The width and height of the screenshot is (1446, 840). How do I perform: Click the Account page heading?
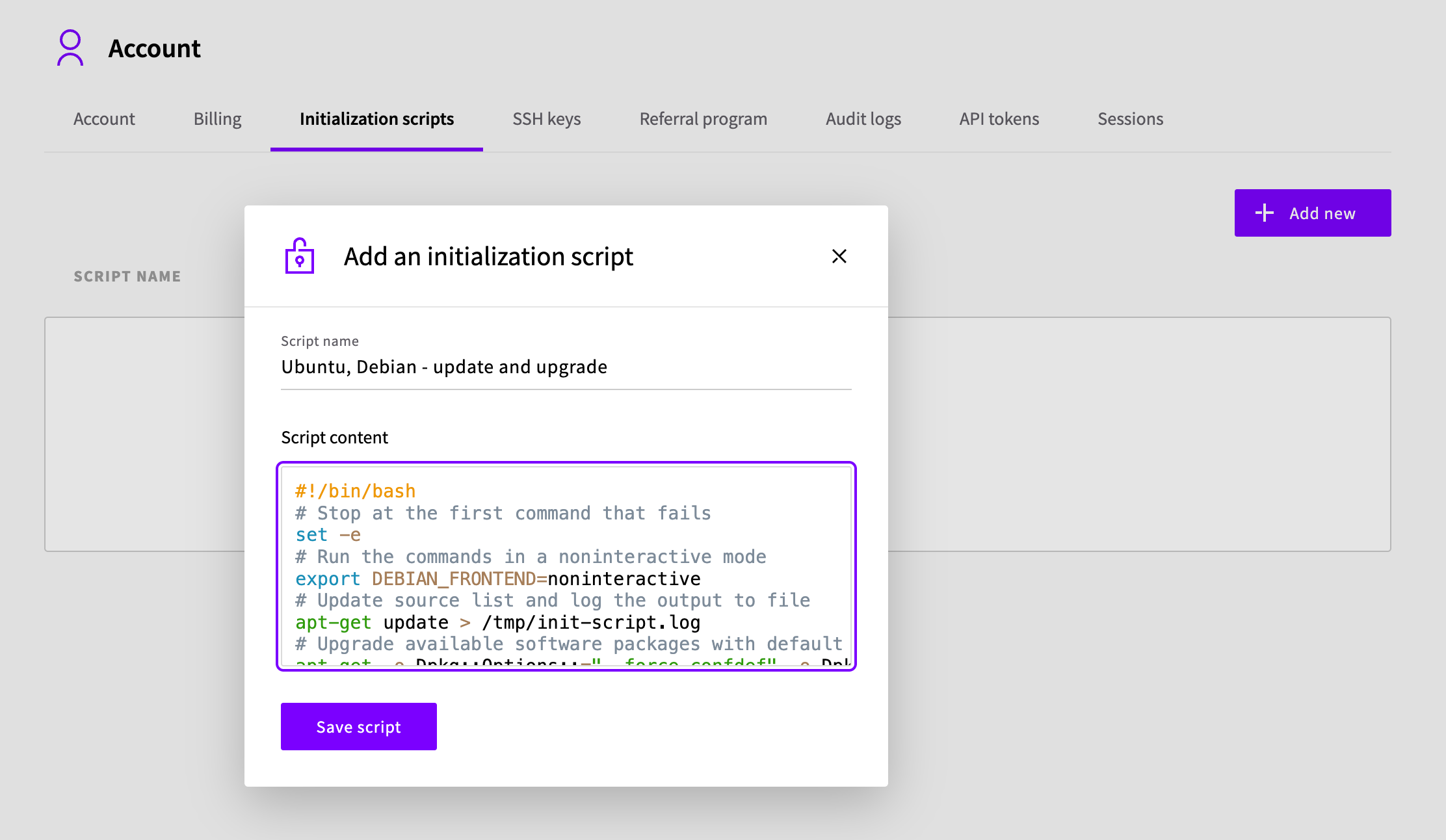tap(155, 49)
